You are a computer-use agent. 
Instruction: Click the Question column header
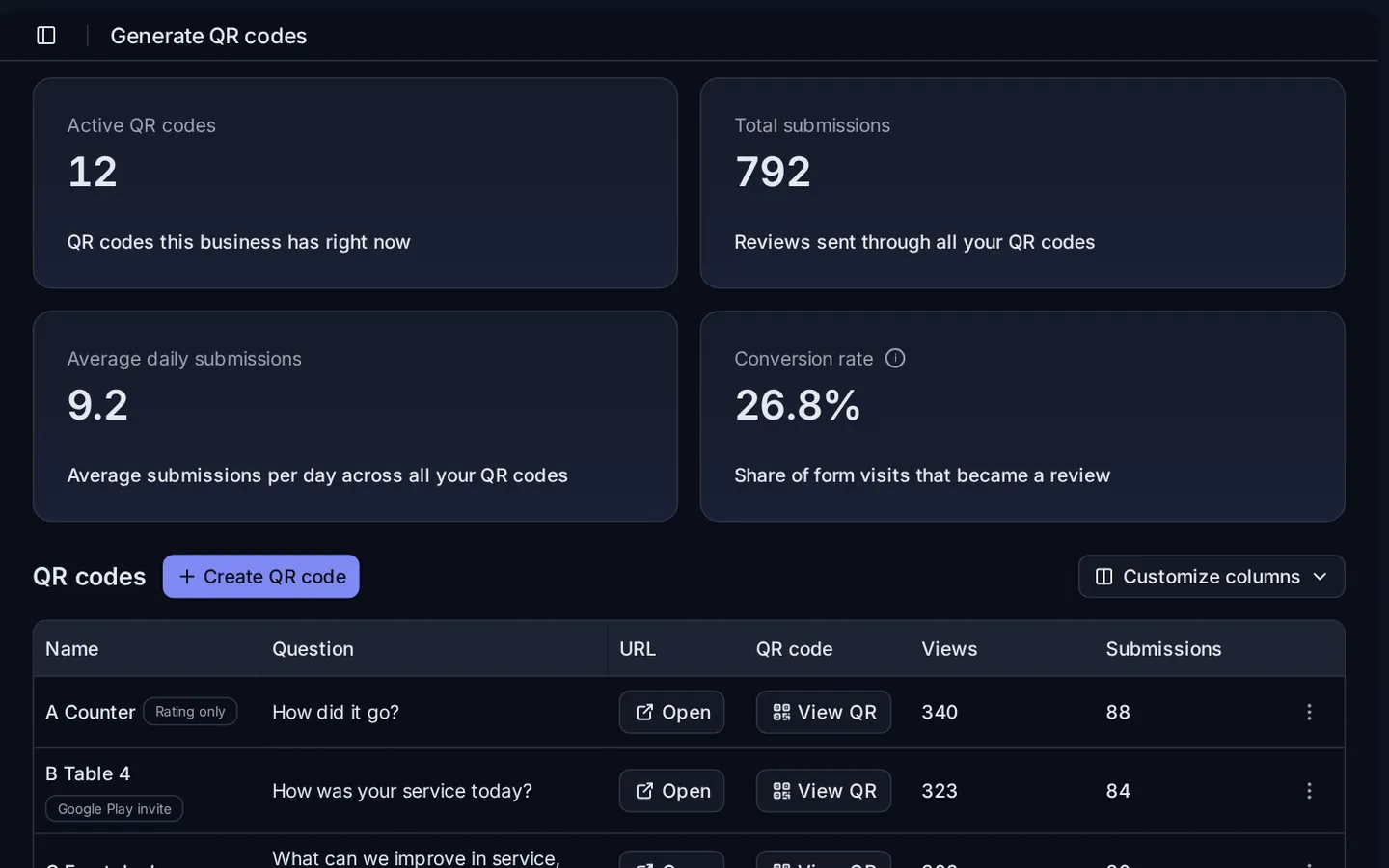tap(313, 649)
